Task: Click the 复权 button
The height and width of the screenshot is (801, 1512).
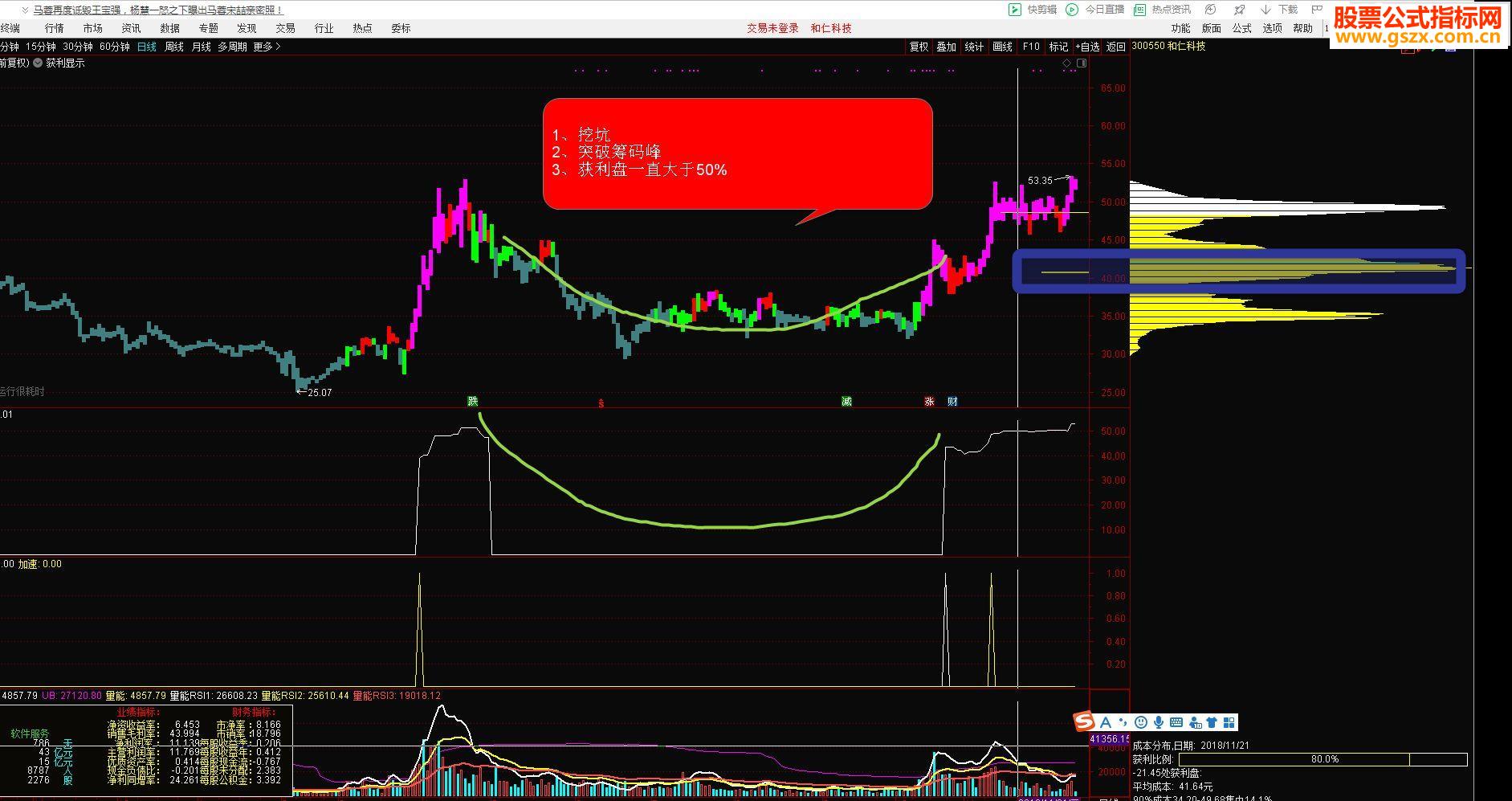Action: 919,47
